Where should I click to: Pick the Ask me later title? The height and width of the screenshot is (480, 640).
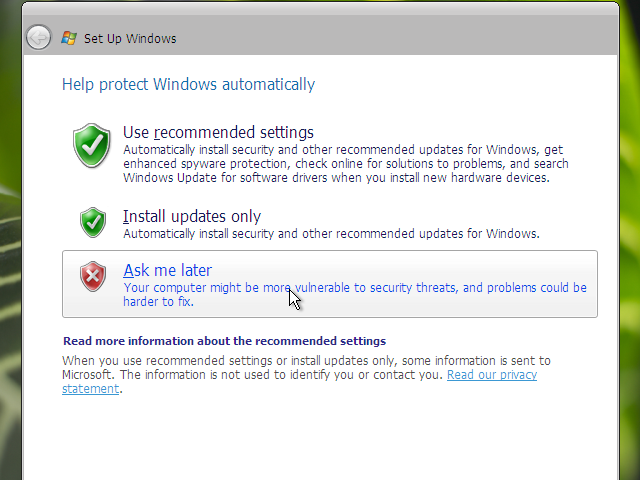tap(167, 270)
